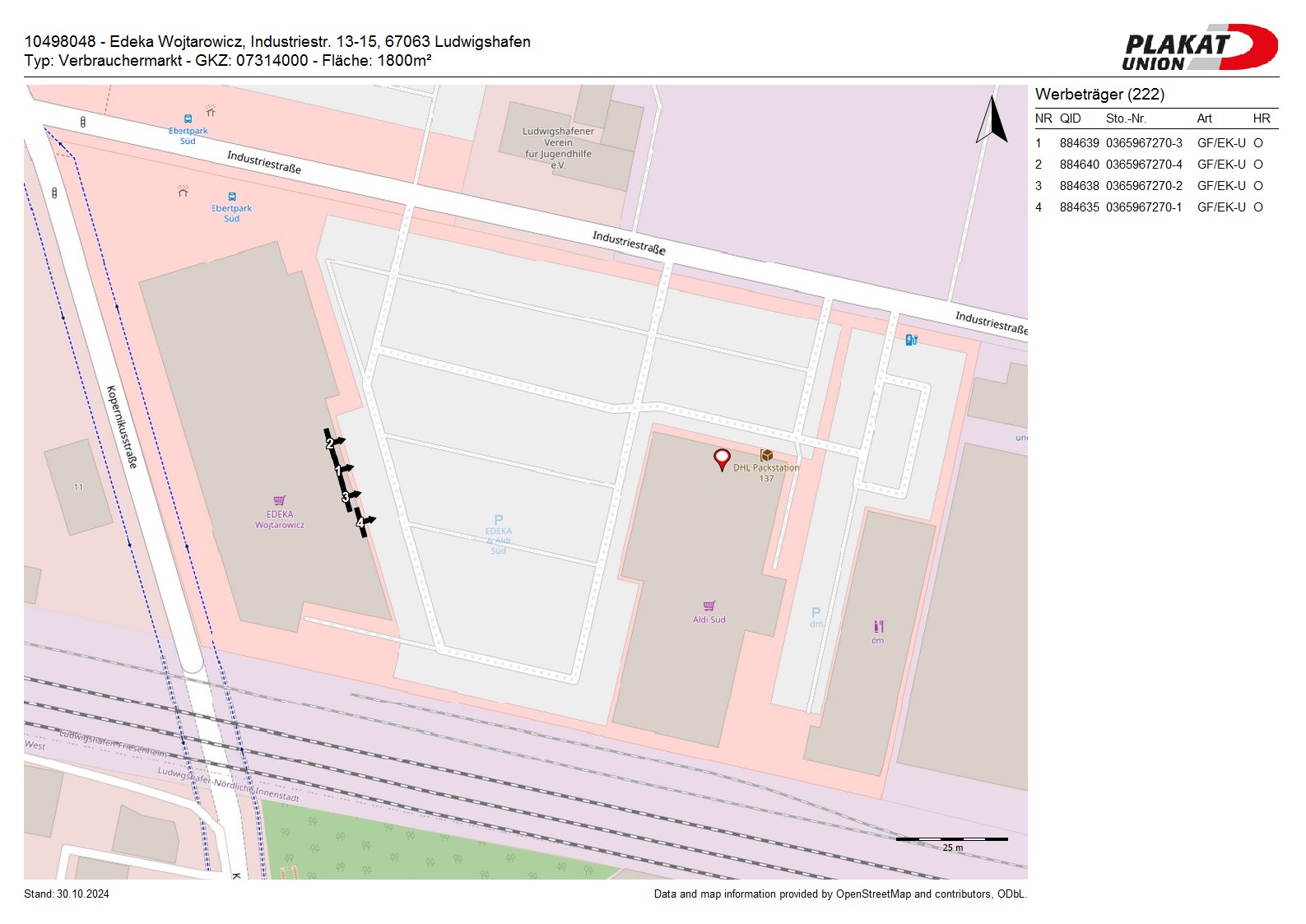Click the QID column header
The width and height of the screenshot is (1306, 924).
pos(1070,118)
